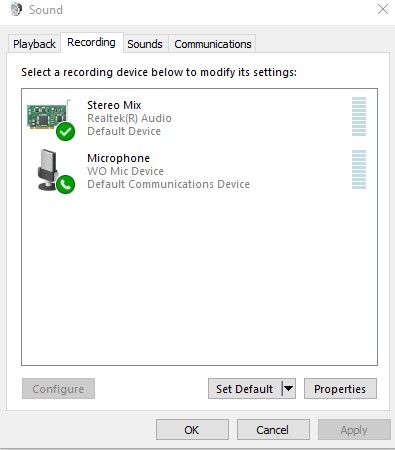Click the Microphone level meter
Image resolution: width=395 pixels, height=450 pixels.
tap(359, 169)
